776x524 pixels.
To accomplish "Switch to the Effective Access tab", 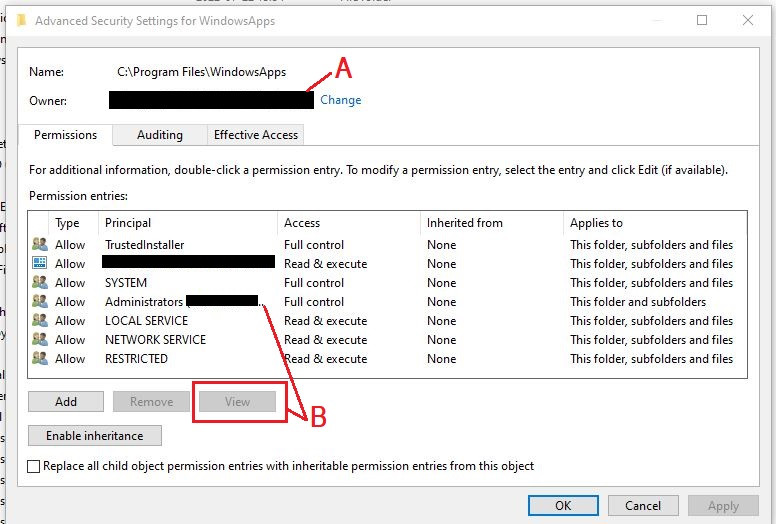I will [x=255, y=135].
